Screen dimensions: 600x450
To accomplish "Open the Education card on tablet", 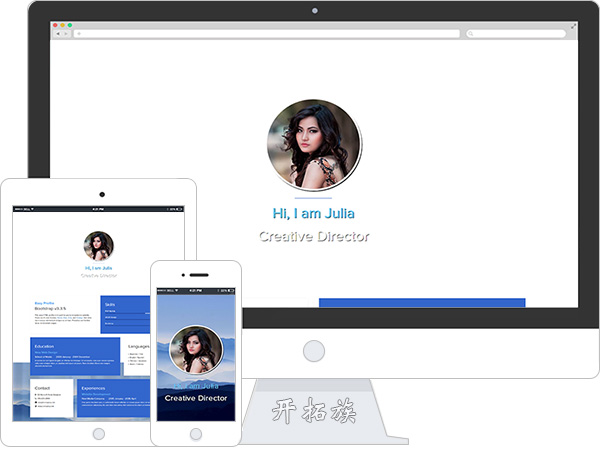I will tap(75, 356).
